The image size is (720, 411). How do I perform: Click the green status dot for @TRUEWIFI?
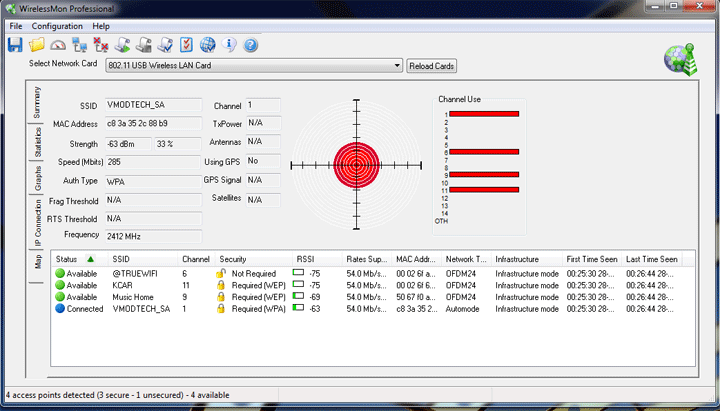[x=60, y=273]
